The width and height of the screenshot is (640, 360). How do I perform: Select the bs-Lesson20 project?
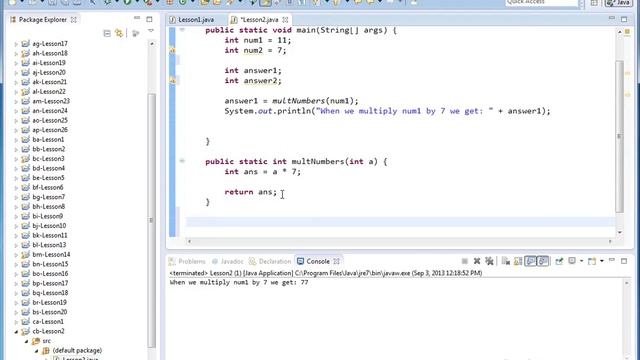(49, 312)
